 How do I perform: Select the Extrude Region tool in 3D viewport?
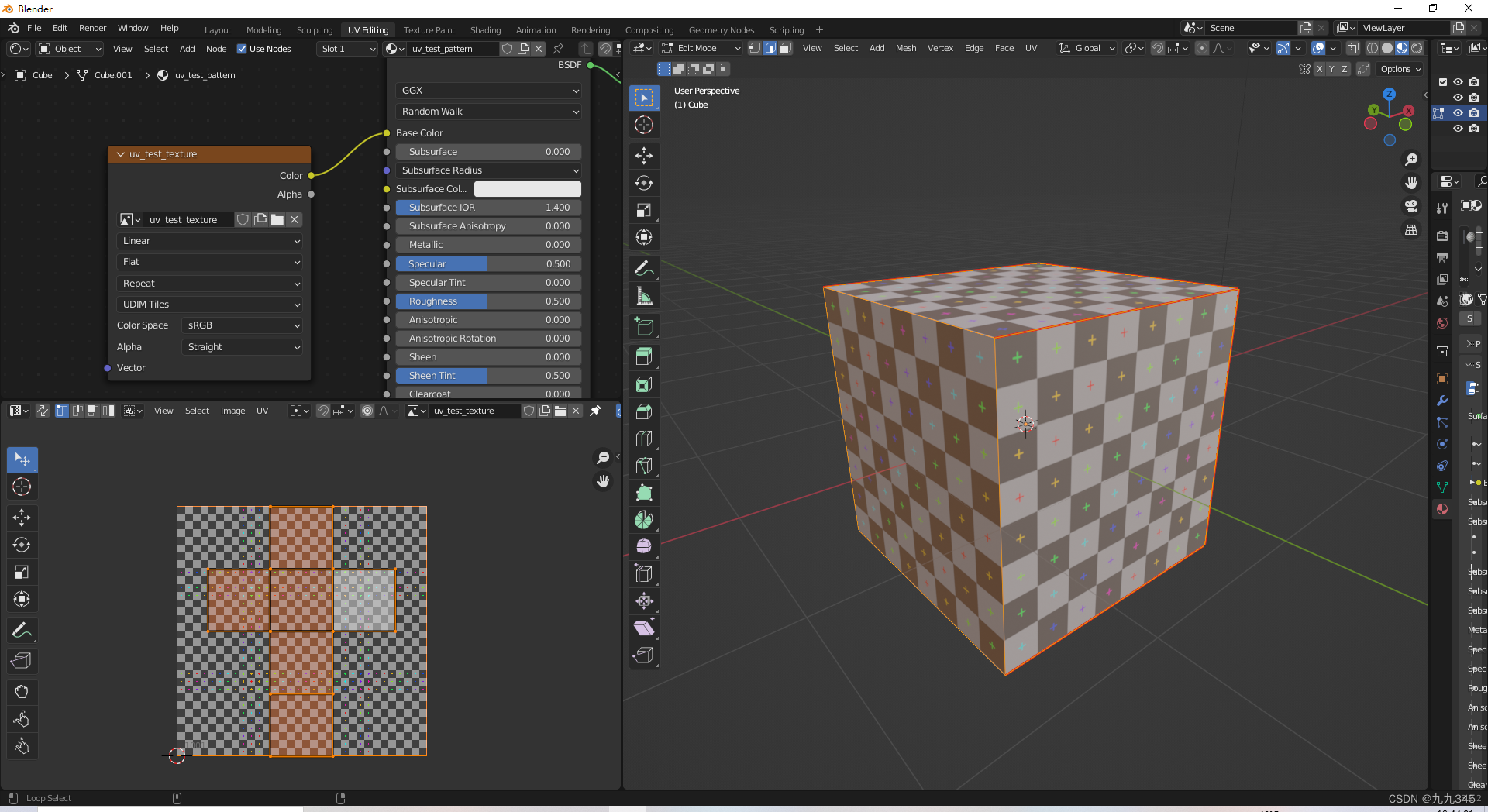coord(643,356)
